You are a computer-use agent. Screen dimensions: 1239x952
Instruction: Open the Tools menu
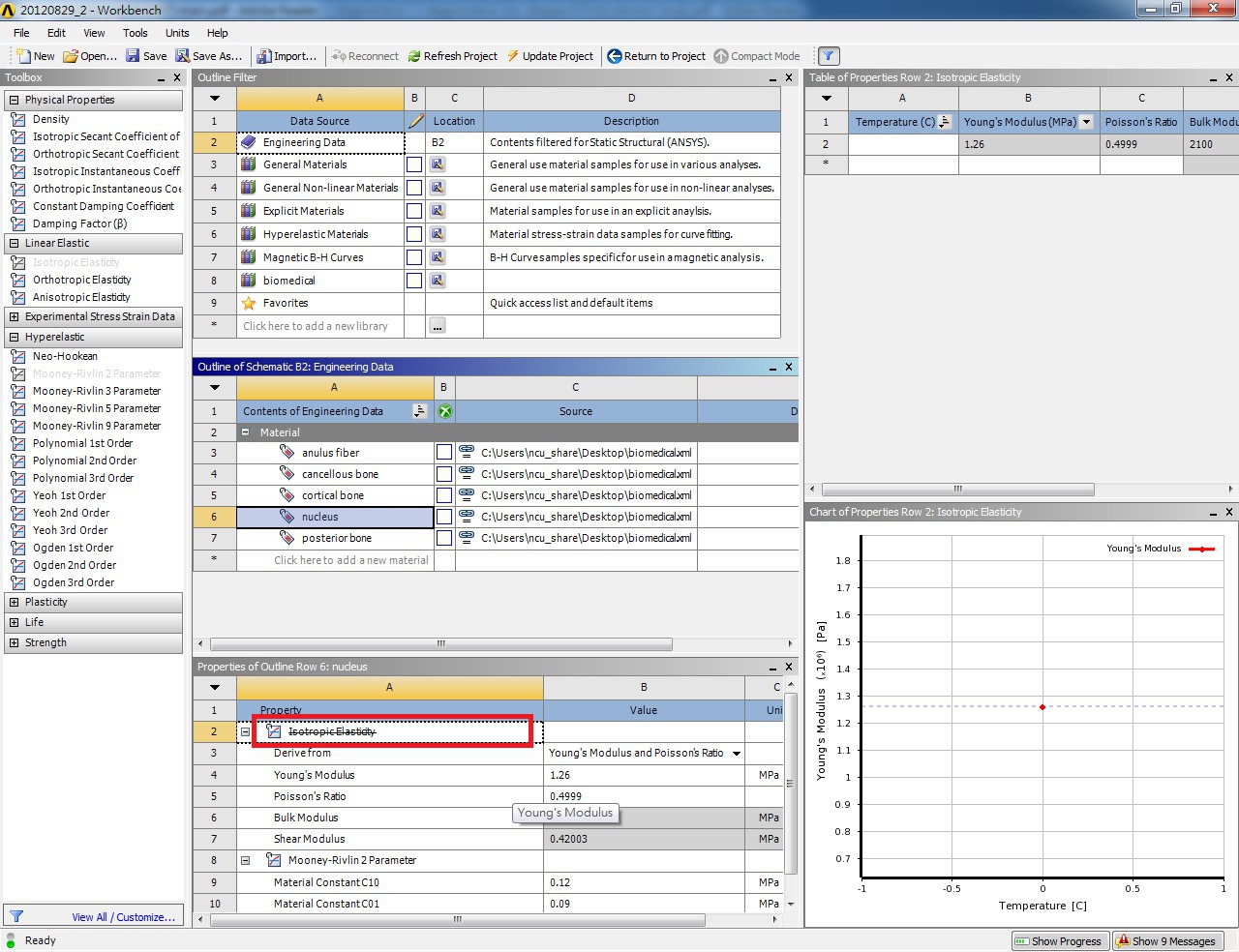(136, 33)
